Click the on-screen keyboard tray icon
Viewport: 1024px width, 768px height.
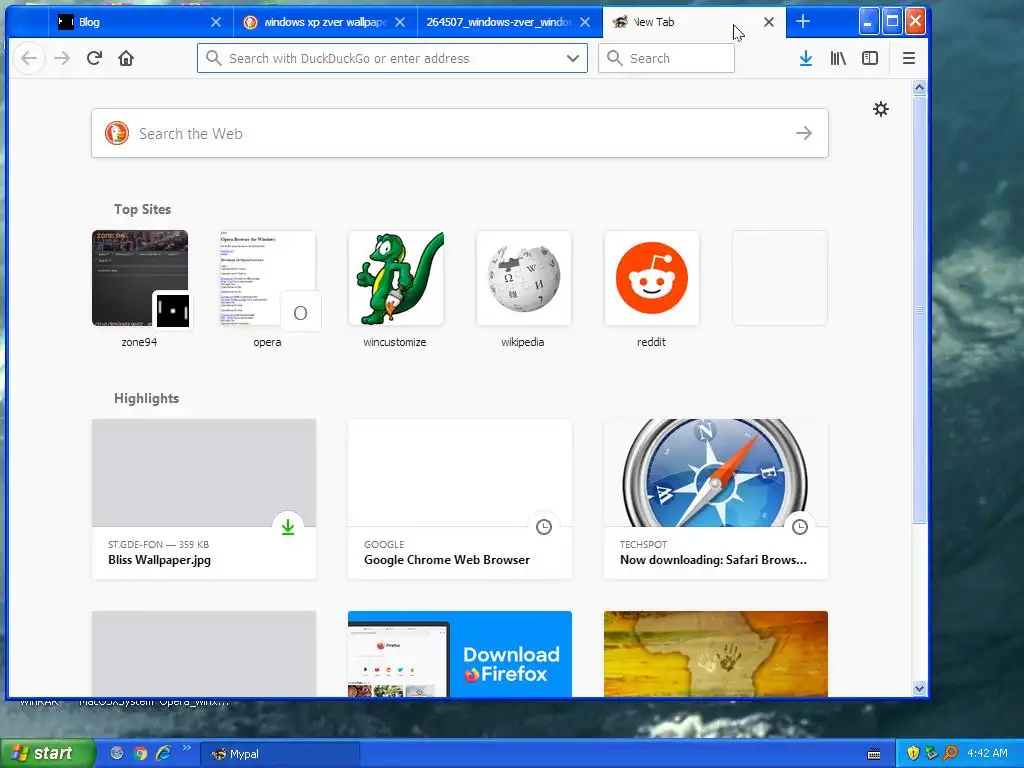tap(874, 755)
